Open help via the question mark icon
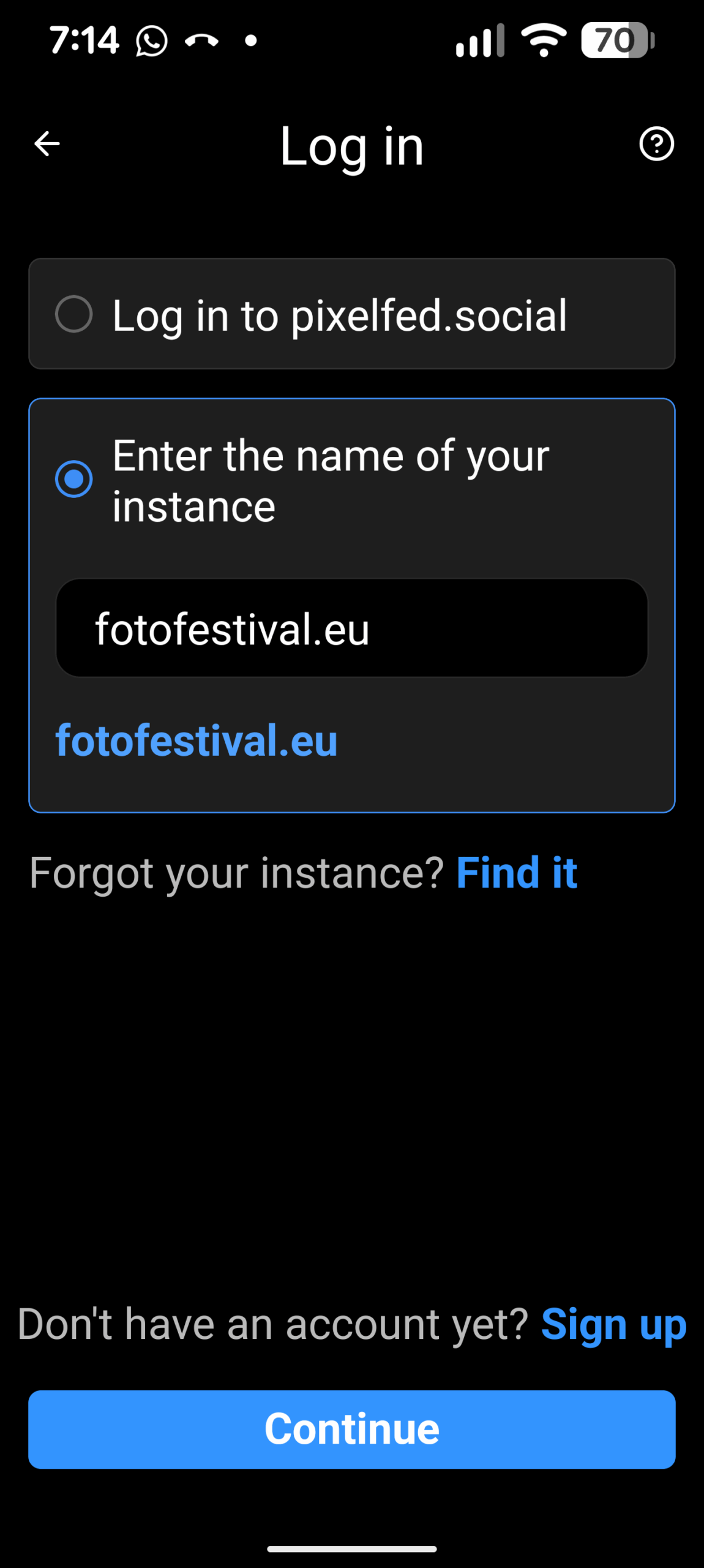This screenshot has height=1568, width=704. click(x=656, y=144)
